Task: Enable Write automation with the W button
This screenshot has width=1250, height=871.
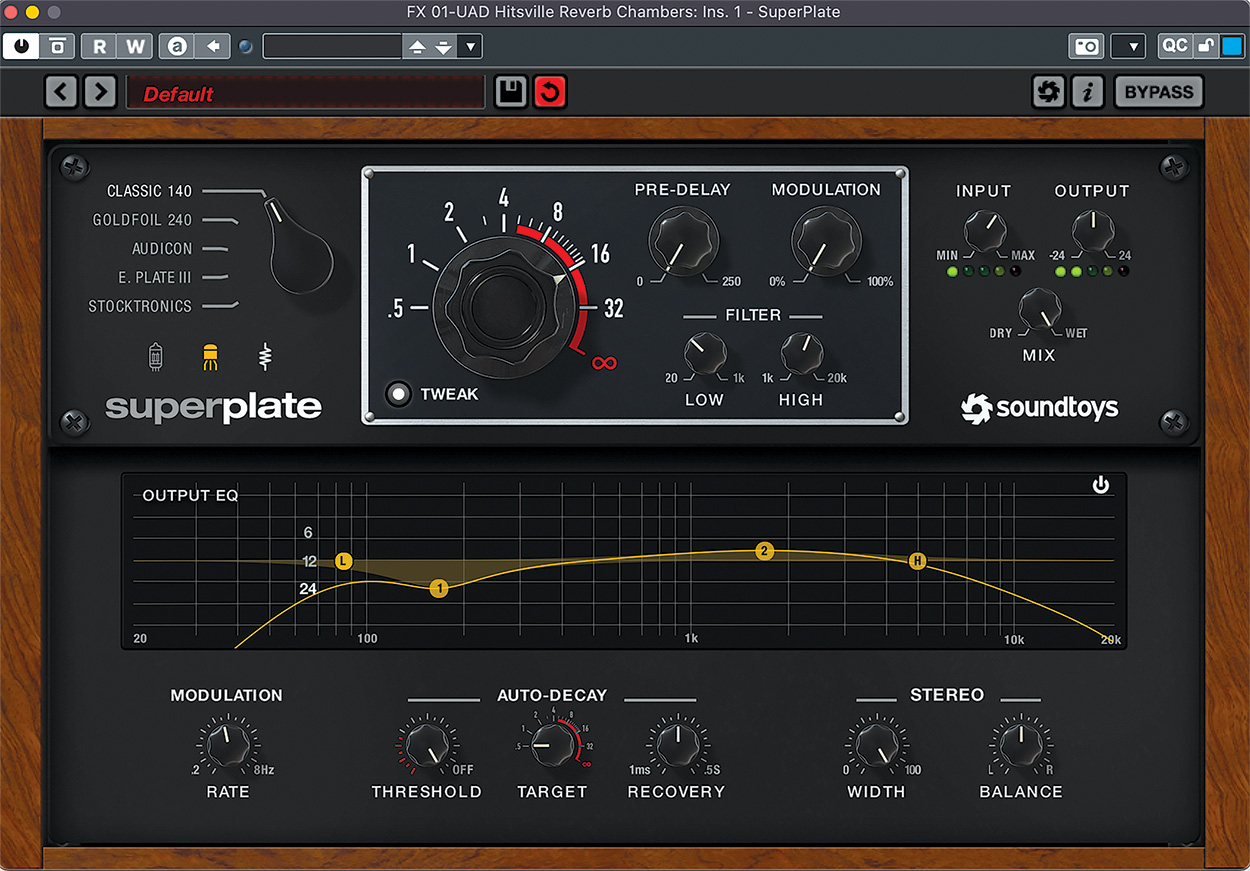Action: pyautogui.click(x=134, y=46)
